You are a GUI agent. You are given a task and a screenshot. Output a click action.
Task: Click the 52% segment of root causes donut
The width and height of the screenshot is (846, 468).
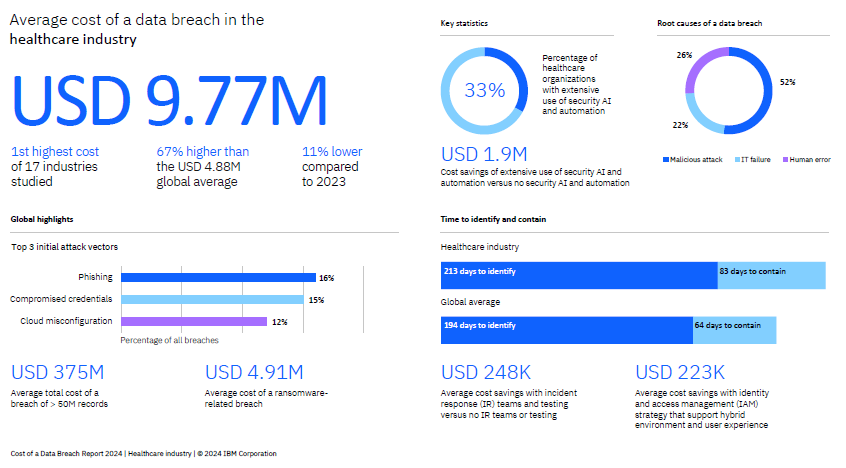762,90
